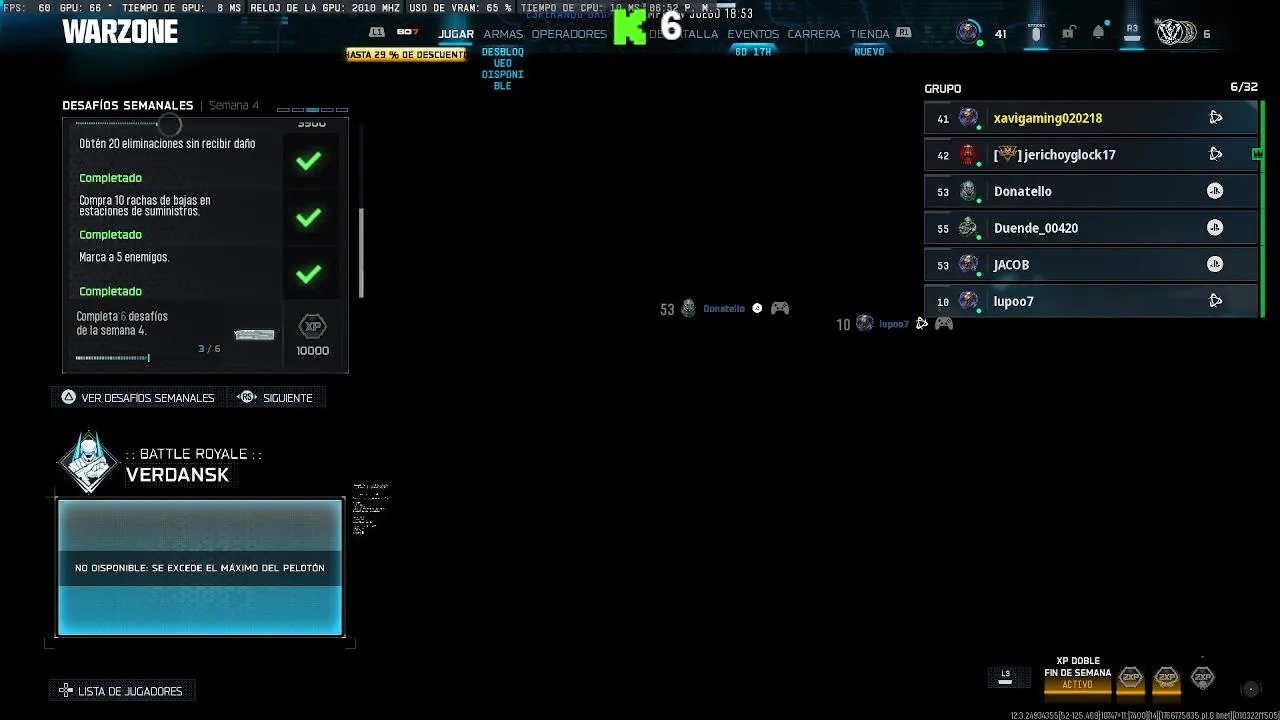Select xavigaming020218 in the group list
This screenshot has width=1280, height=720.
click(x=1090, y=118)
